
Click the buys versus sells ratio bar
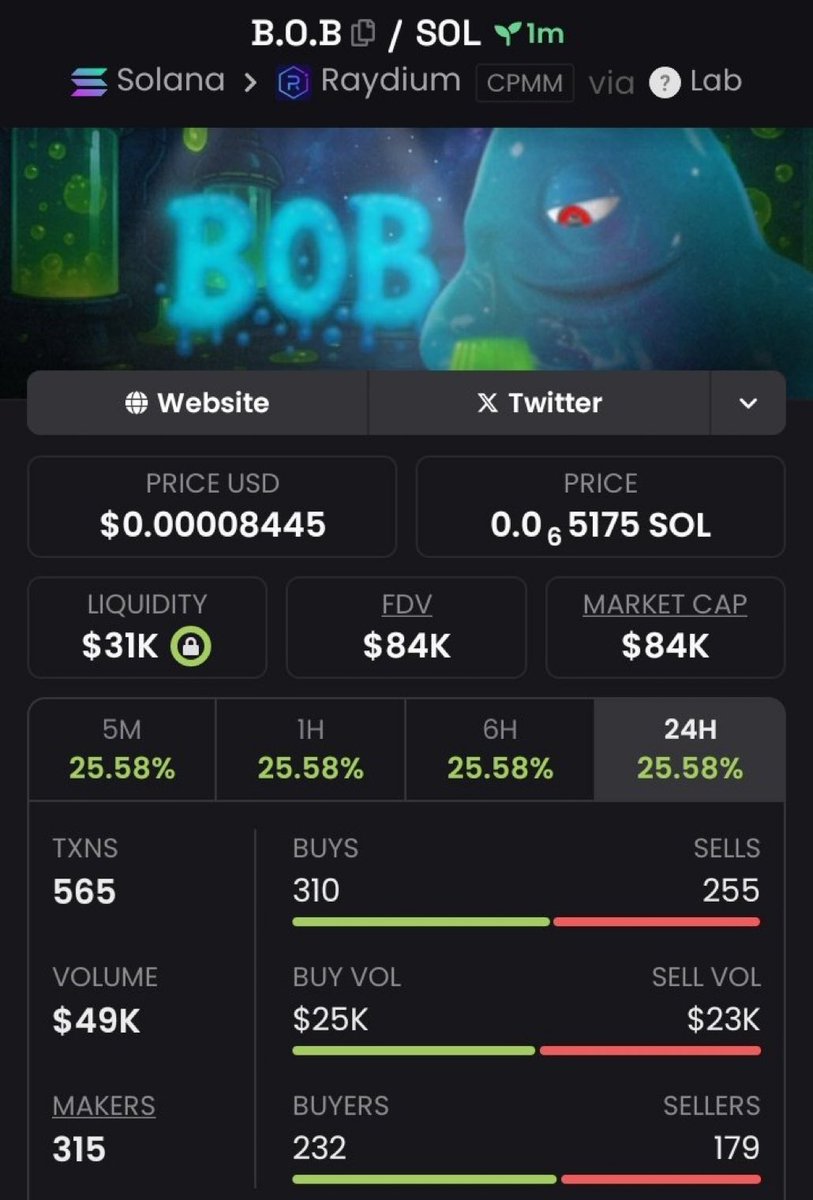(526, 922)
